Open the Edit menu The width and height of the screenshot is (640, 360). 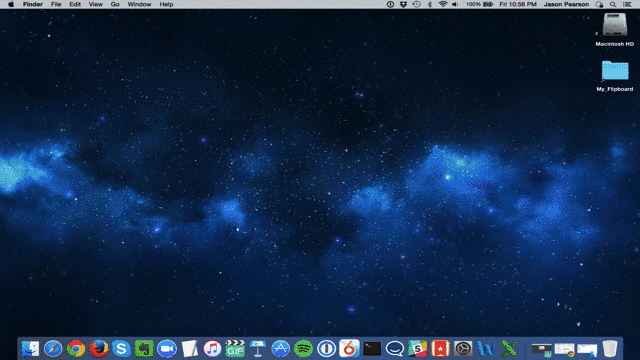pos(75,4)
